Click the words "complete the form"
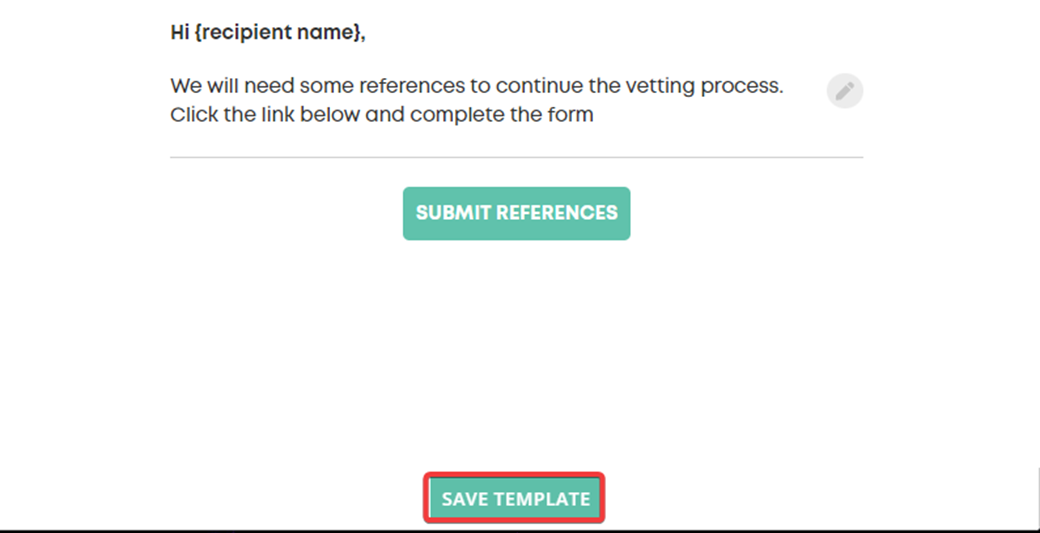1040x533 pixels. click(x=501, y=115)
